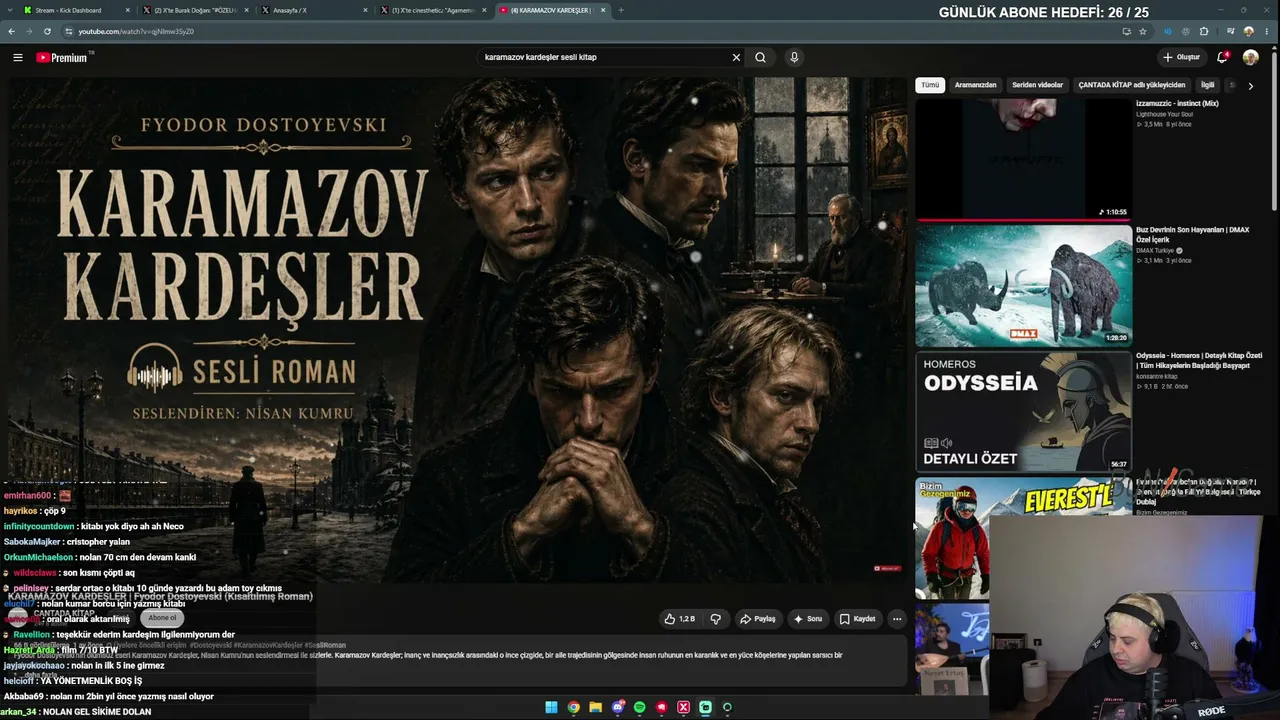Viewport: 1280px width, 720px height.
Task: Open Discord from the taskbar
Action: 618,708
